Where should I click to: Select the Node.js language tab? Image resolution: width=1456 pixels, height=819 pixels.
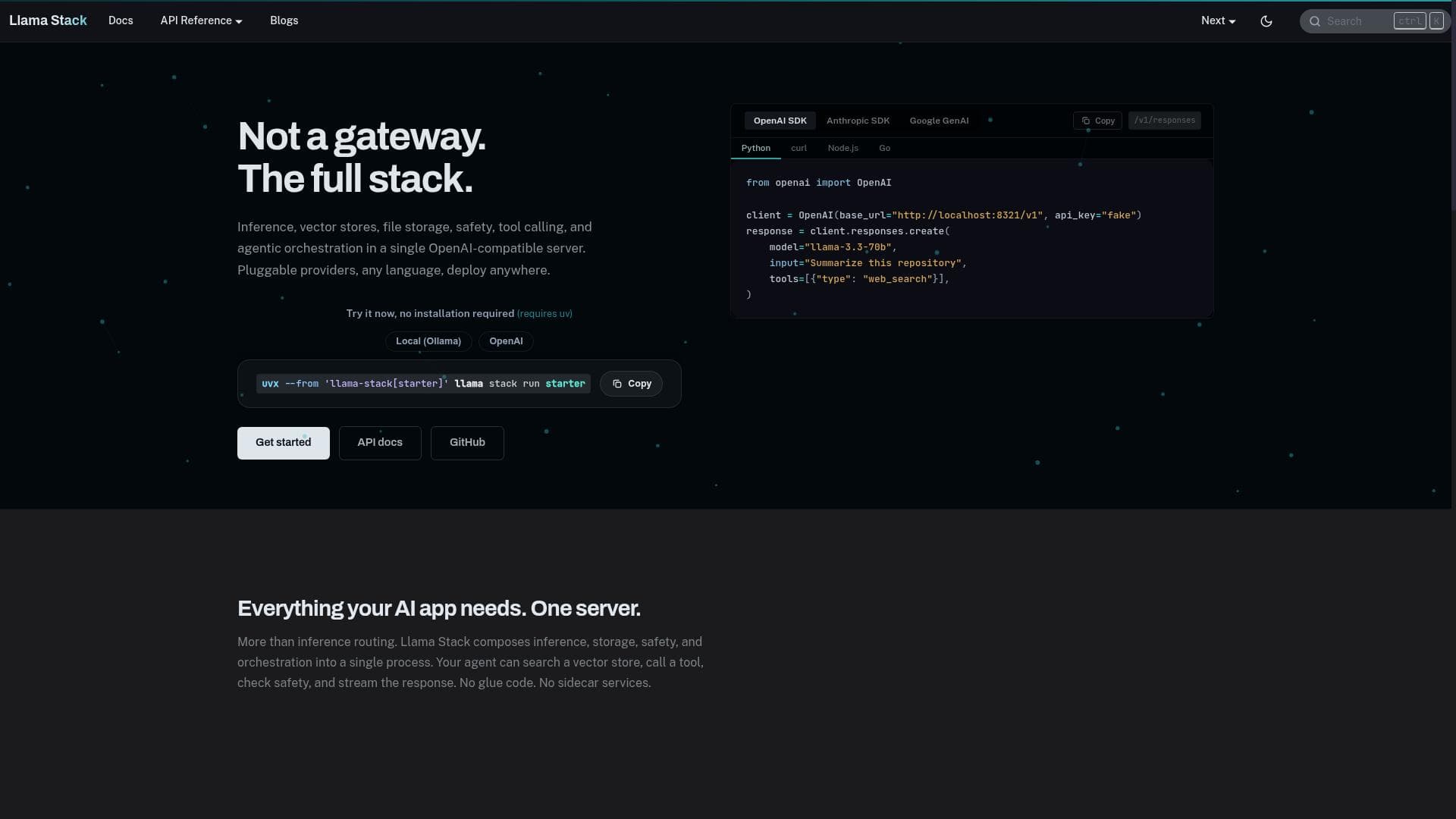[x=843, y=148]
